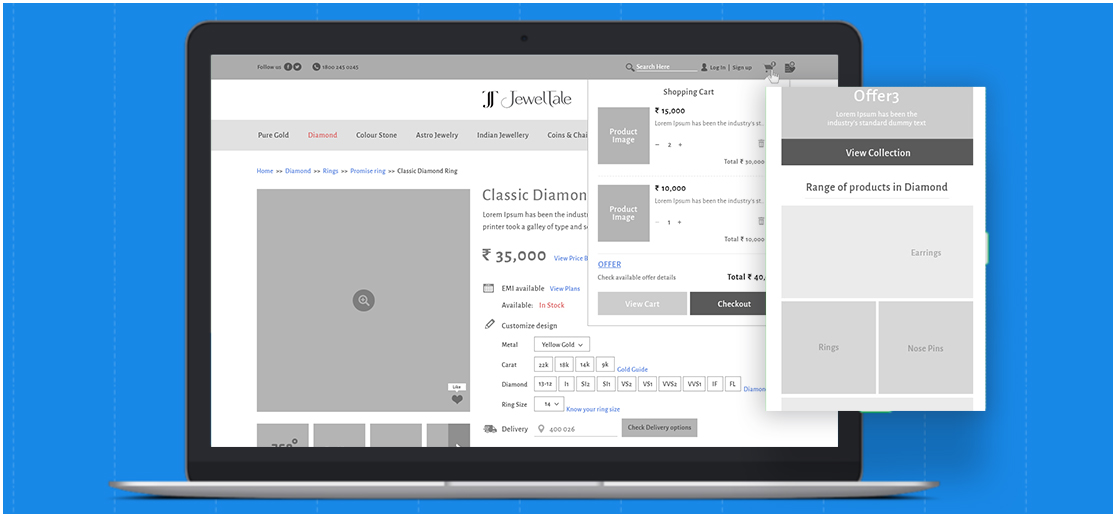Click Check Delivery options button
This screenshot has height=516, width=1117.
coord(660,428)
